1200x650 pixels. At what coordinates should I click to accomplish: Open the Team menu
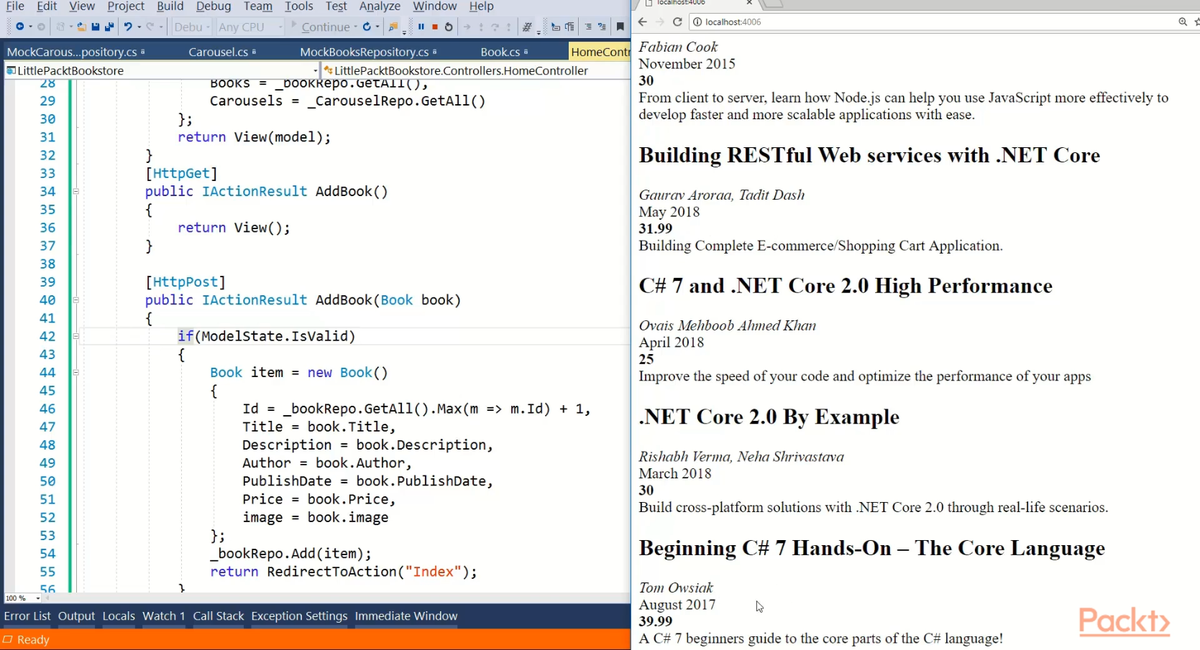pyautogui.click(x=258, y=6)
